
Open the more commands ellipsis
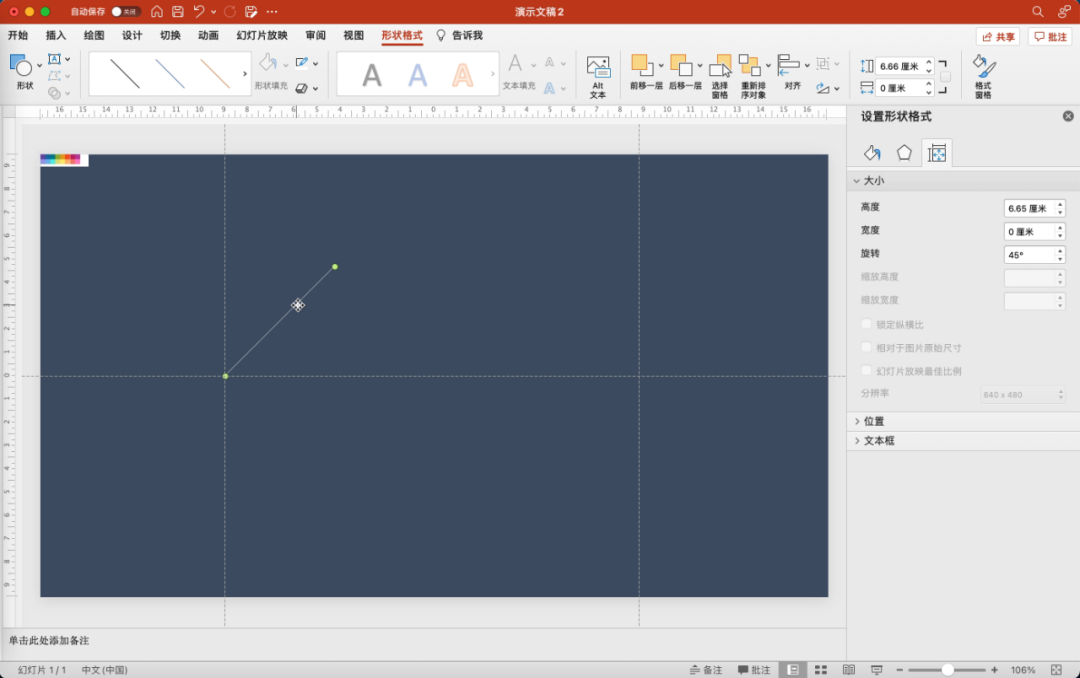(x=272, y=12)
